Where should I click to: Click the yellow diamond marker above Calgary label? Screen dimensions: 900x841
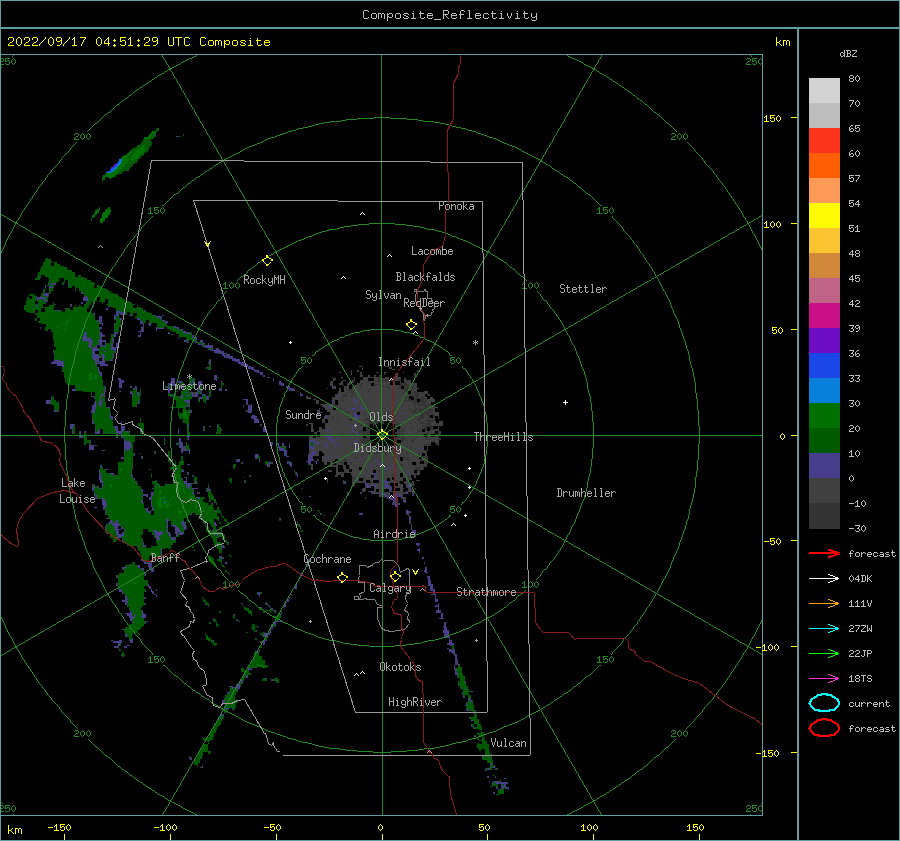[395, 576]
